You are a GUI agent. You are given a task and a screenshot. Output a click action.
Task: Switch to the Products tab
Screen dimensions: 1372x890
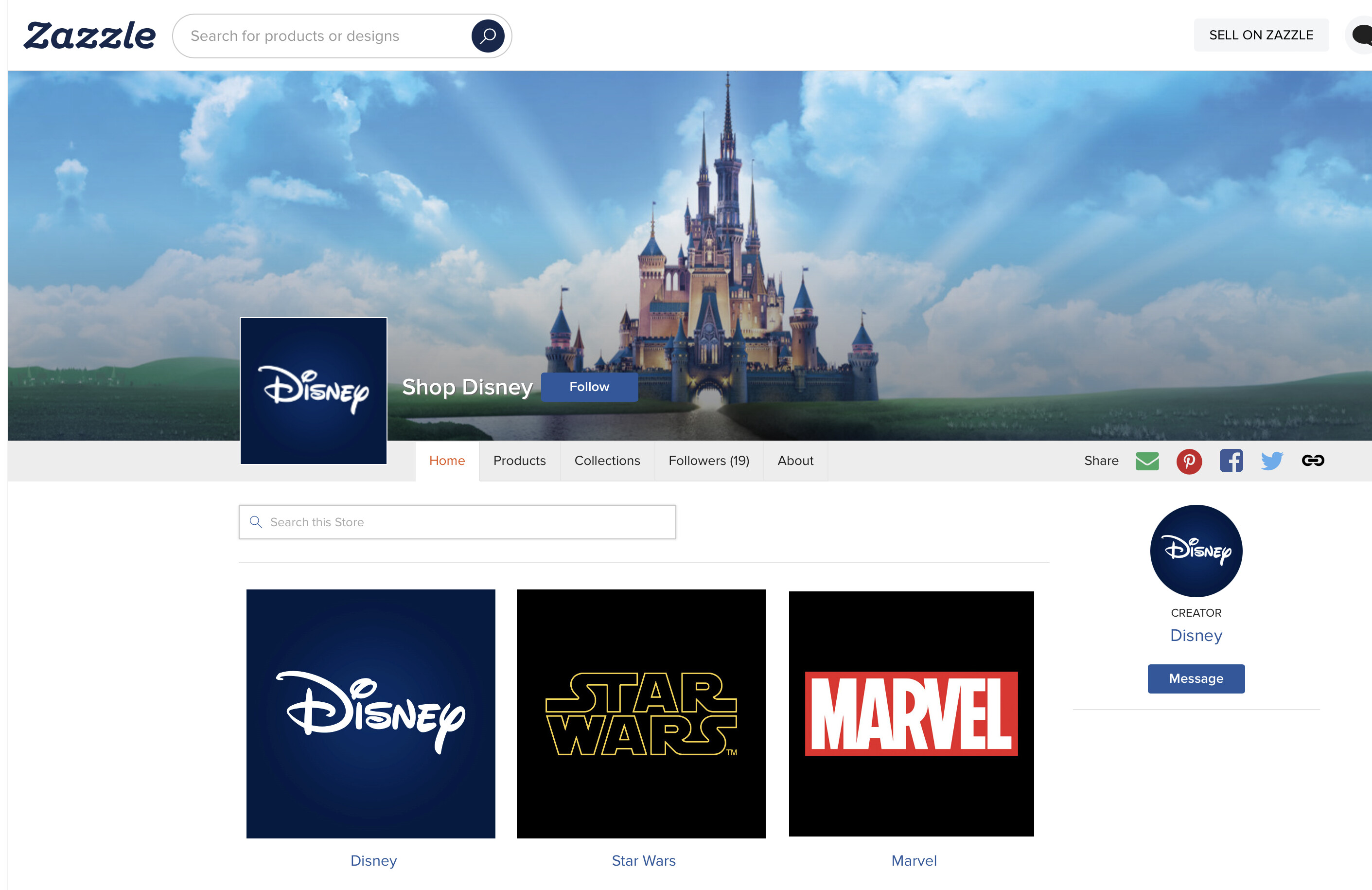point(519,461)
